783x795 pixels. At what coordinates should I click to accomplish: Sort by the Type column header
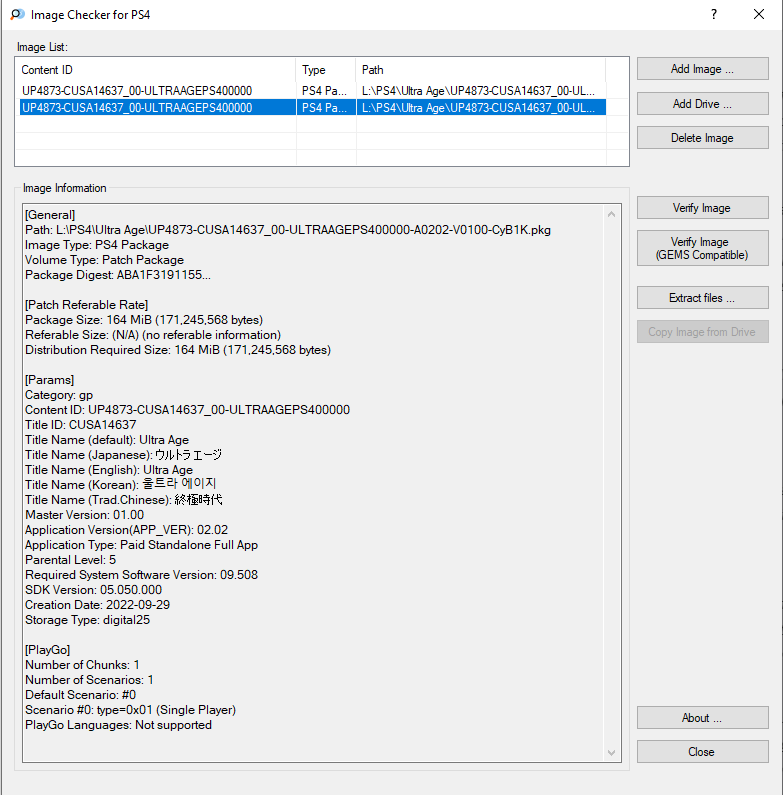tap(326, 70)
